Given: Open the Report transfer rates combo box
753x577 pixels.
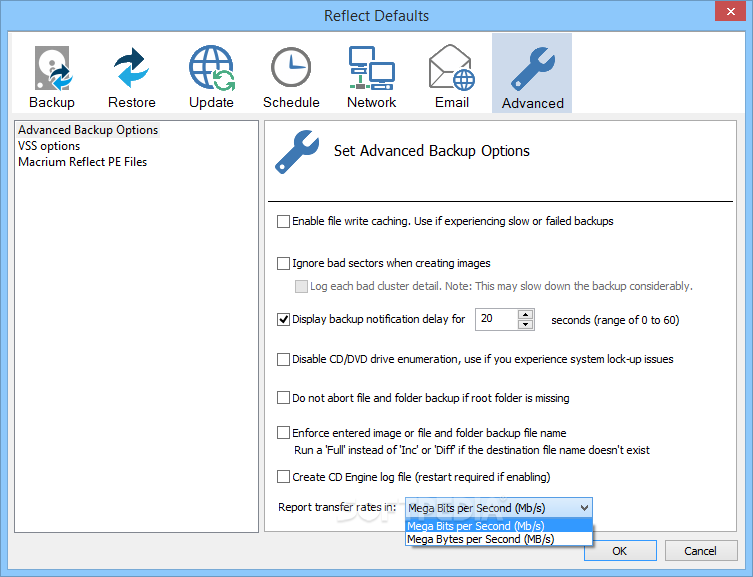Looking at the screenshot, I should coord(499,508).
